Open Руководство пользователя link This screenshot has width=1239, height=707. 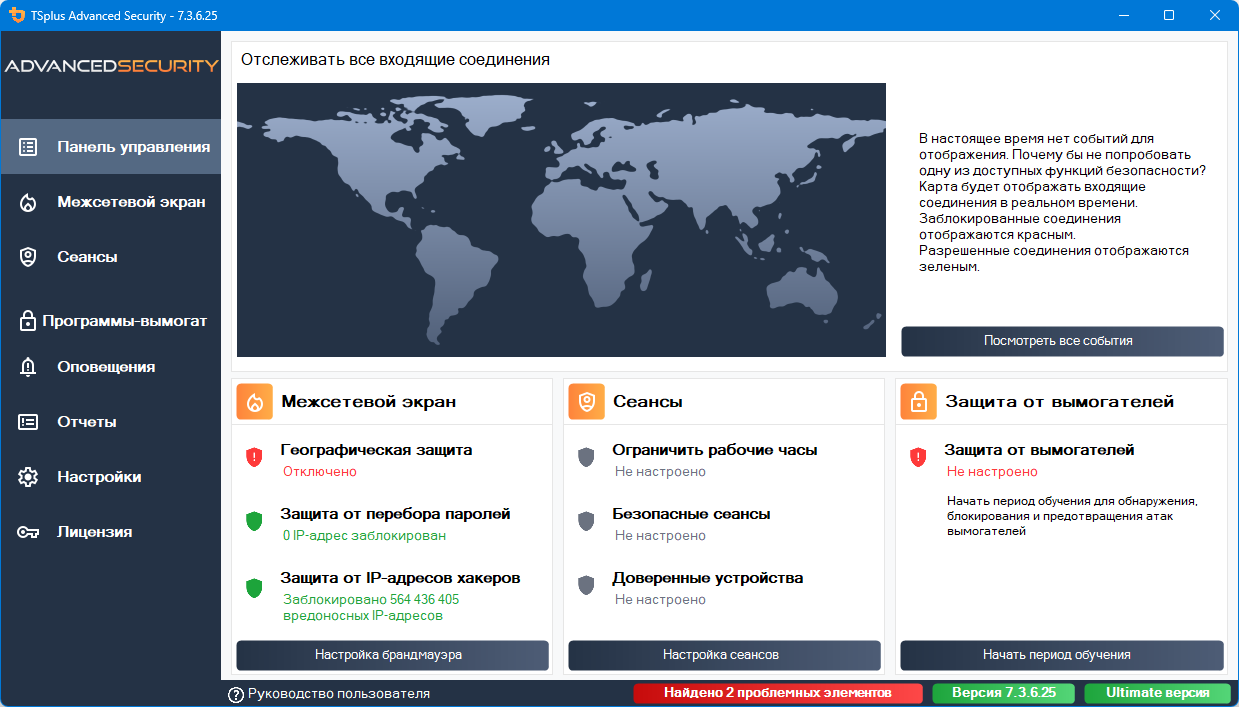(x=339, y=694)
